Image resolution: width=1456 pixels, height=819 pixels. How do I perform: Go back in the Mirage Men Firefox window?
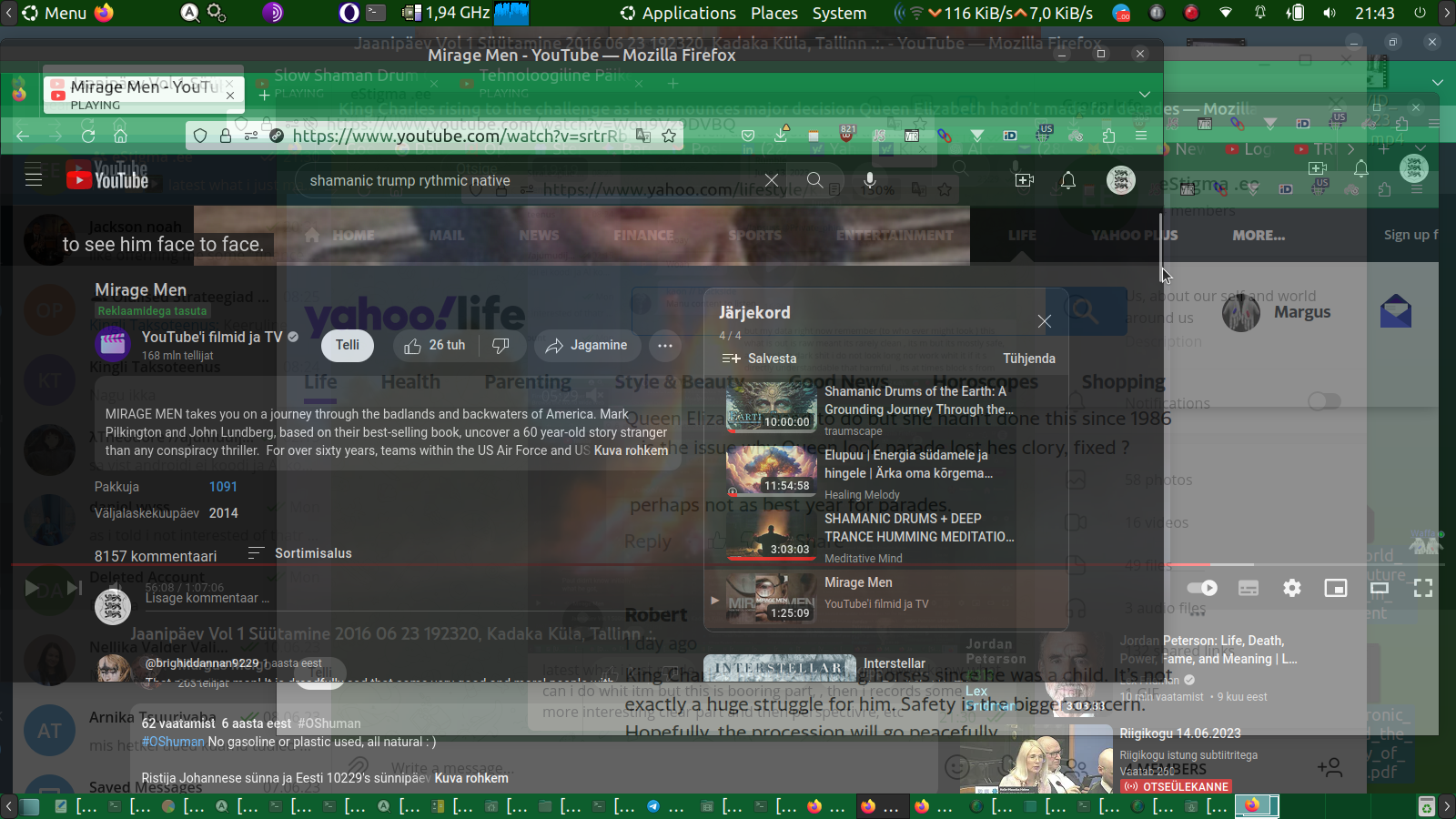click(x=23, y=136)
